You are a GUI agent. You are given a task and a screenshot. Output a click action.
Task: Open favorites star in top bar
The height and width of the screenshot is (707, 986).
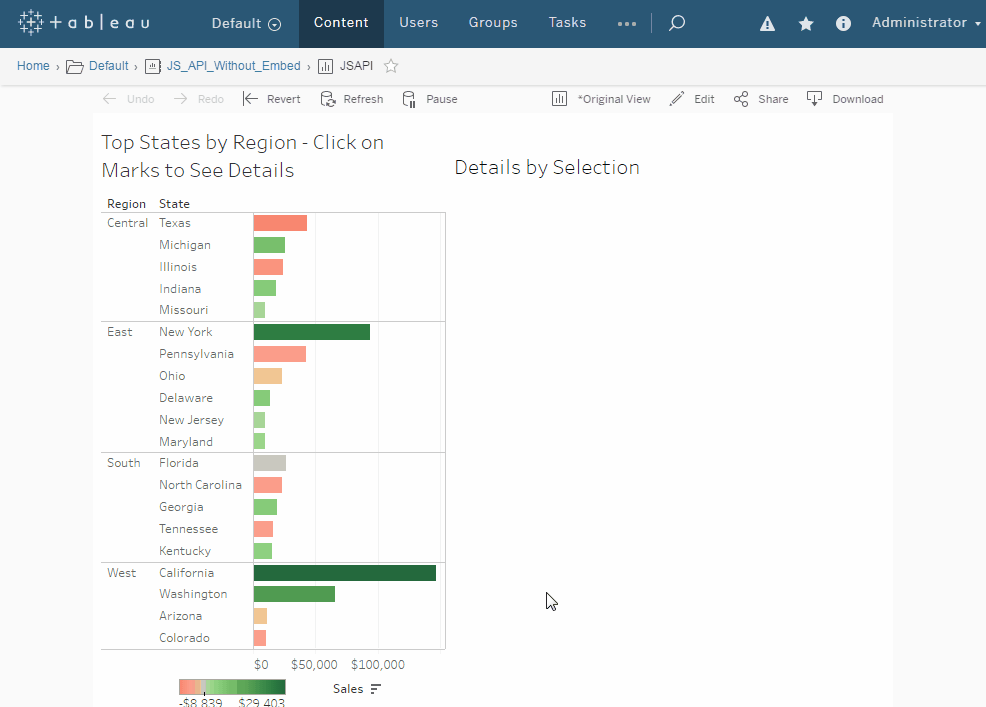click(806, 24)
